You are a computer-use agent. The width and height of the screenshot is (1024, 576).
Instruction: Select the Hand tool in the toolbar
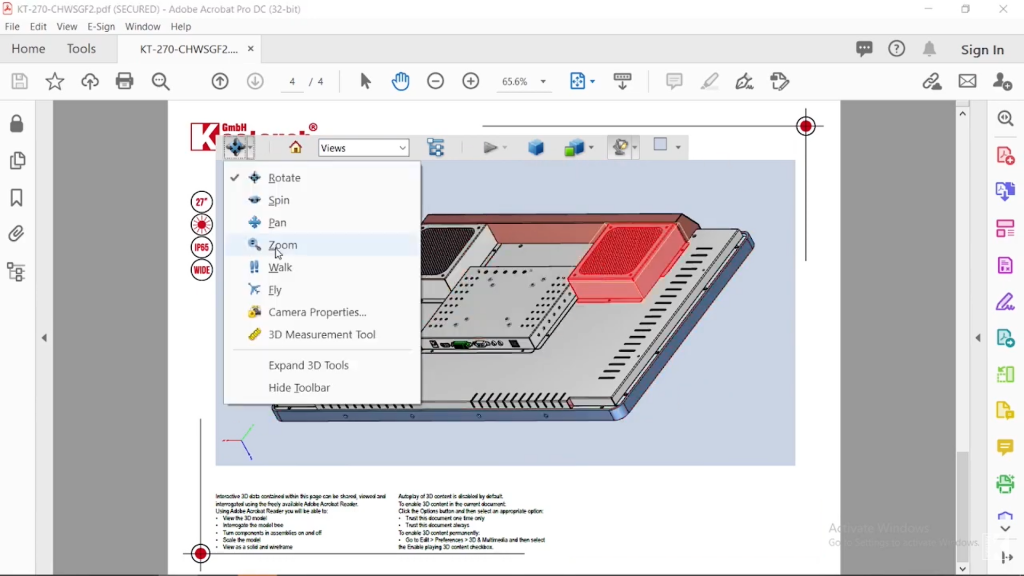tap(400, 81)
